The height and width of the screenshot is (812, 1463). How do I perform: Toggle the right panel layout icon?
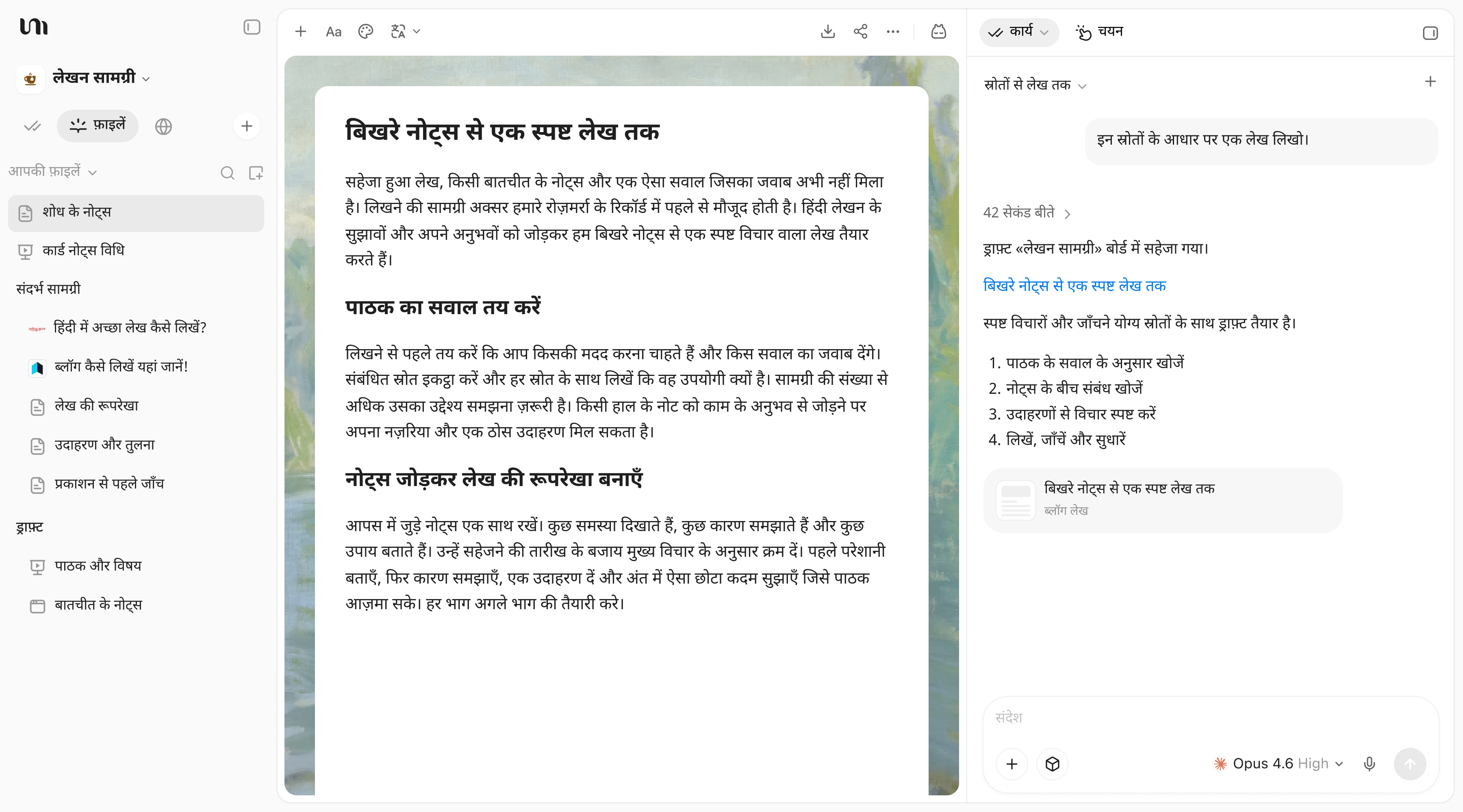click(1430, 33)
